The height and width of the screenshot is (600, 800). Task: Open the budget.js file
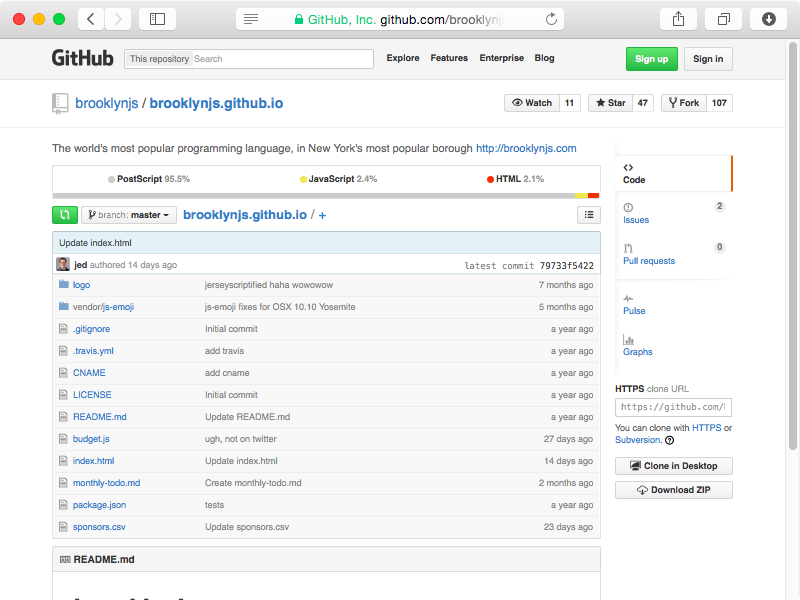click(x=91, y=439)
